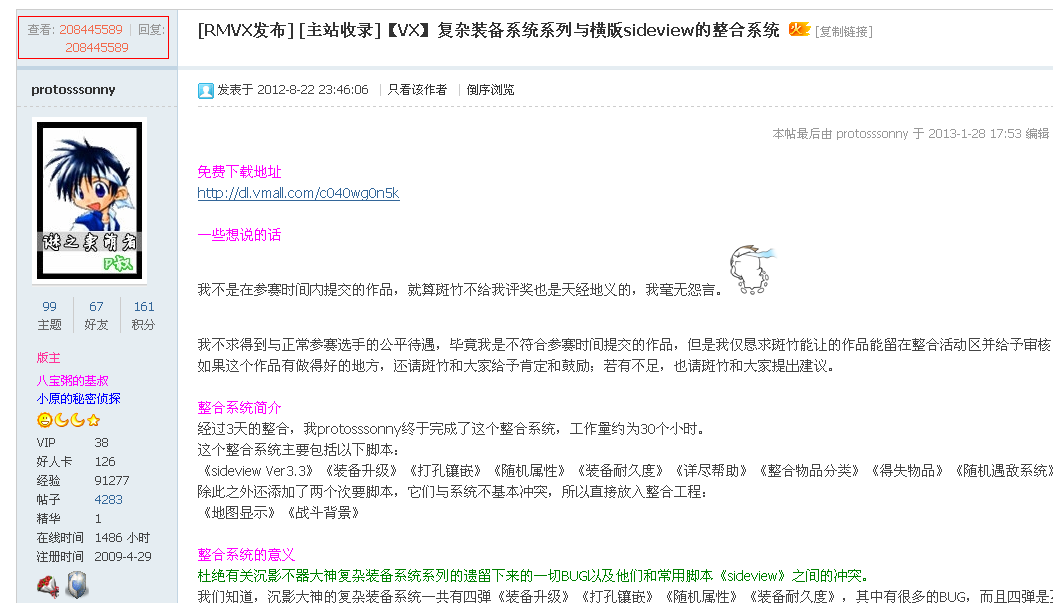Click the 免费下载地址 heading

coord(239,172)
